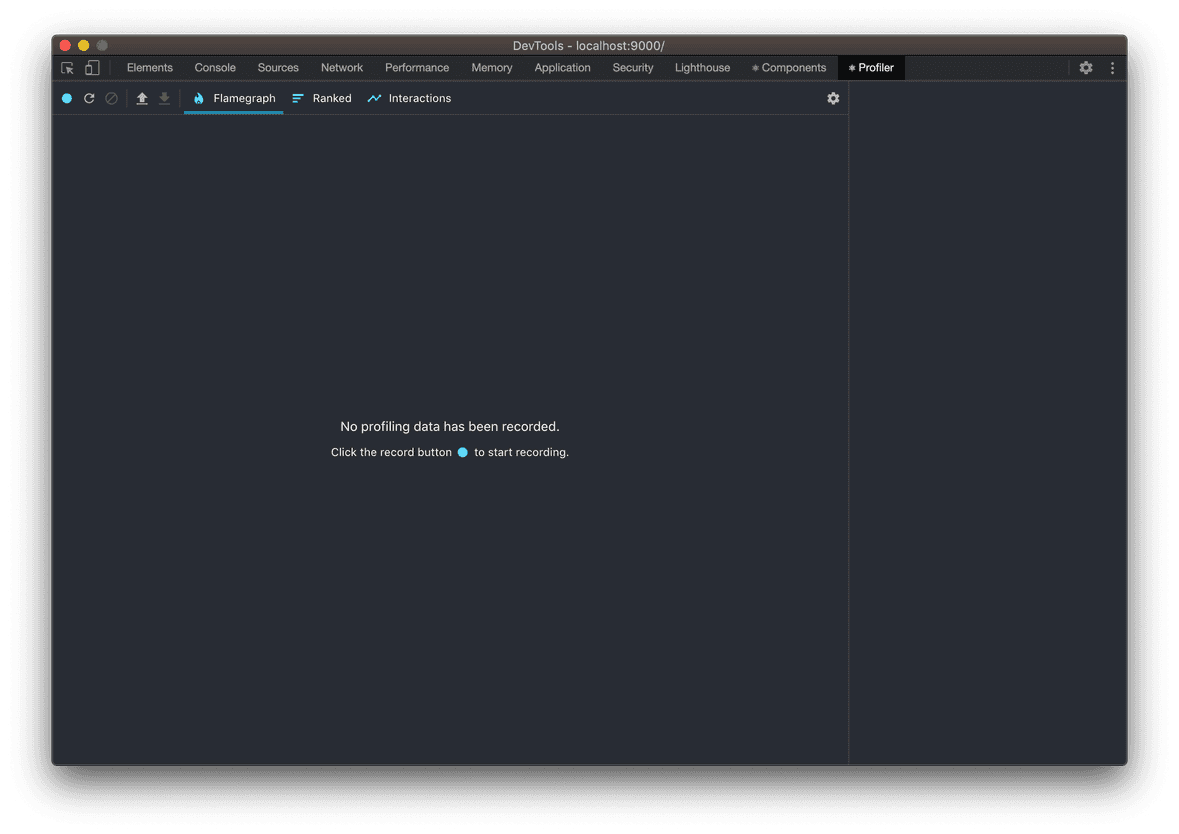Open the Console tab
The image size is (1179, 834).
click(x=214, y=67)
